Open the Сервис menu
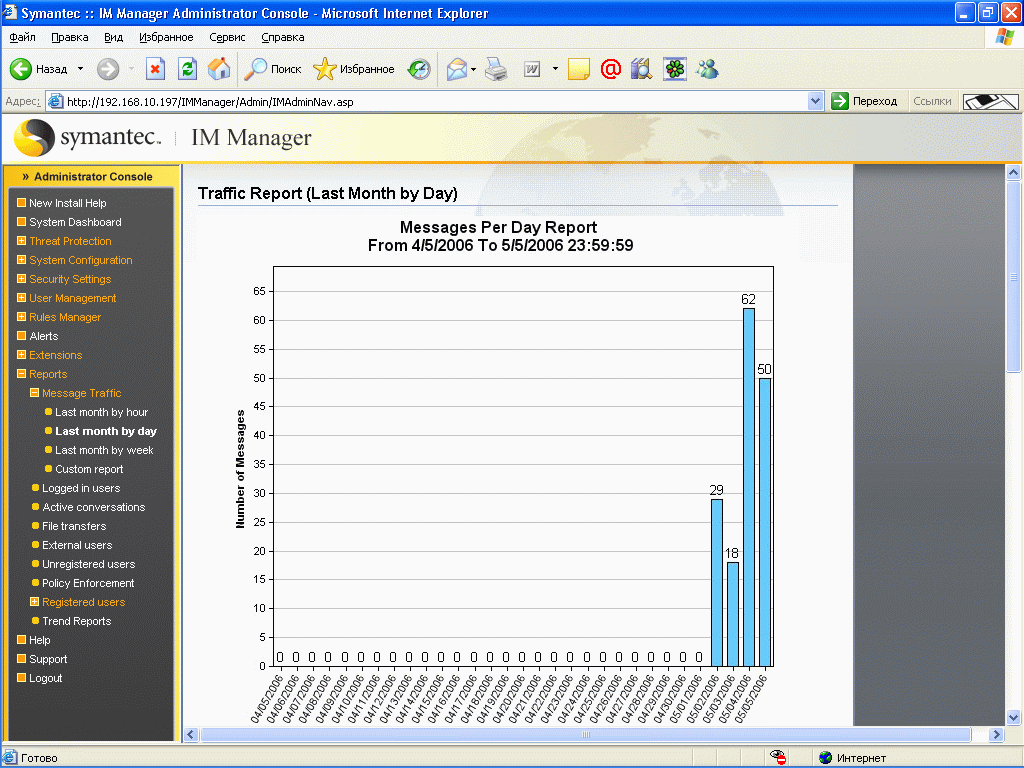 click(227, 37)
